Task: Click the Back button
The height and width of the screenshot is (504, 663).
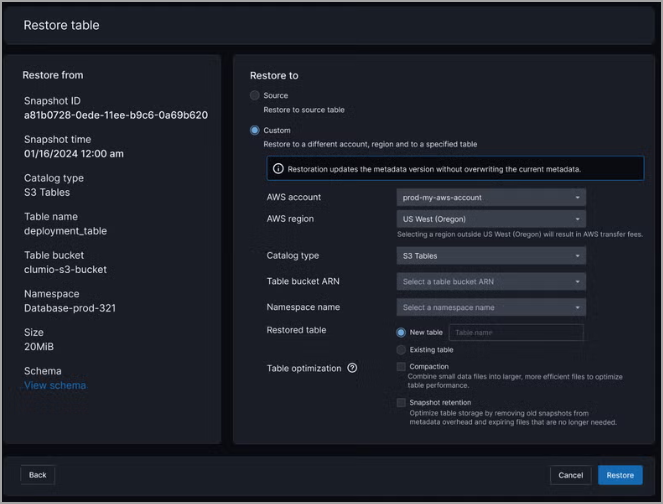Action: coord(37,475)
